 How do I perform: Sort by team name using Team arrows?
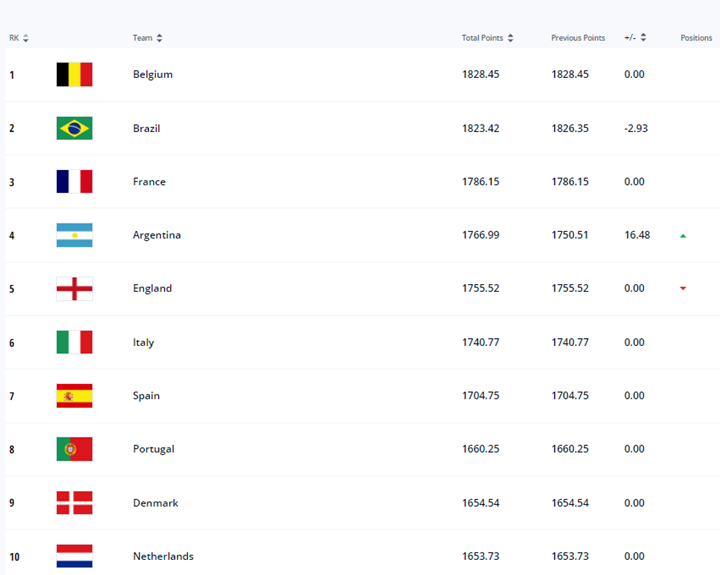point(159,38)
